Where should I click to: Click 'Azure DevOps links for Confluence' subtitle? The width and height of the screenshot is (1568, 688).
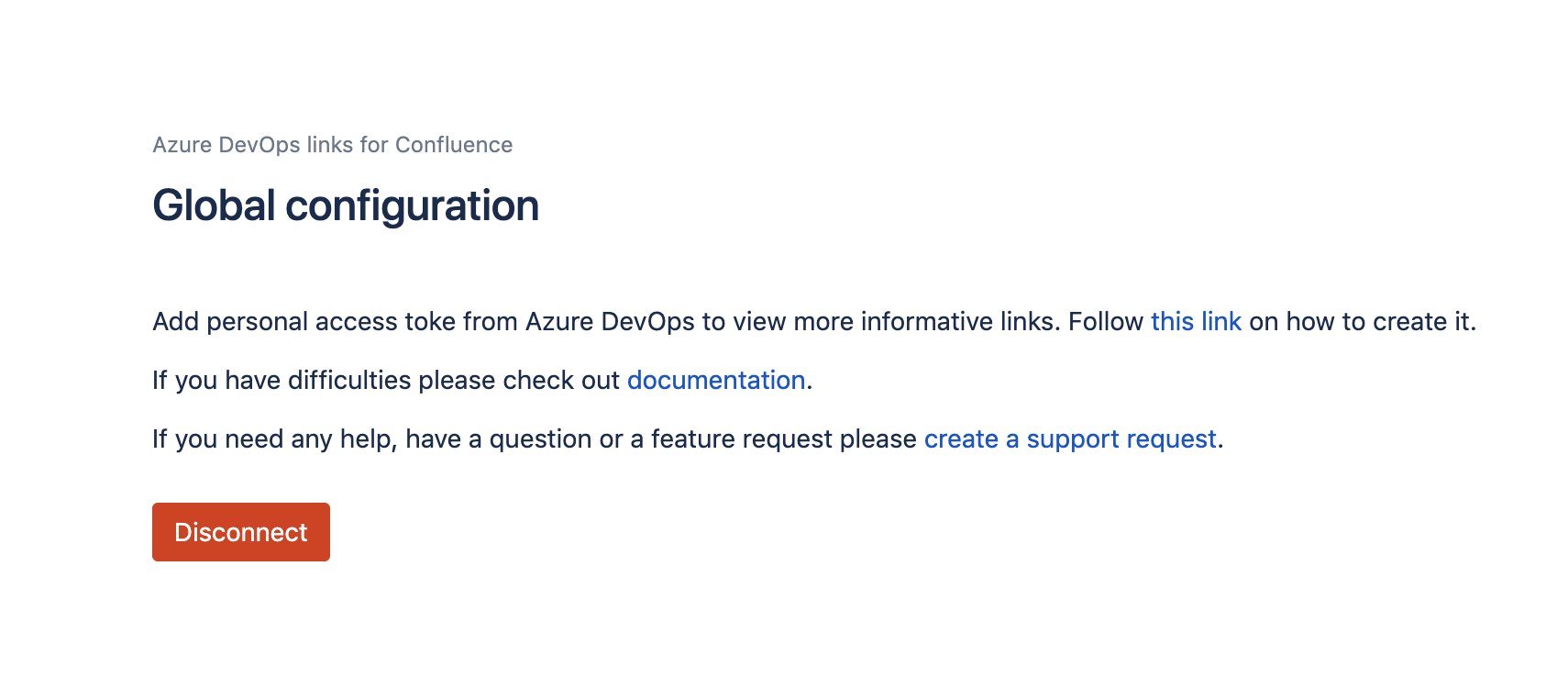point(332,145)
